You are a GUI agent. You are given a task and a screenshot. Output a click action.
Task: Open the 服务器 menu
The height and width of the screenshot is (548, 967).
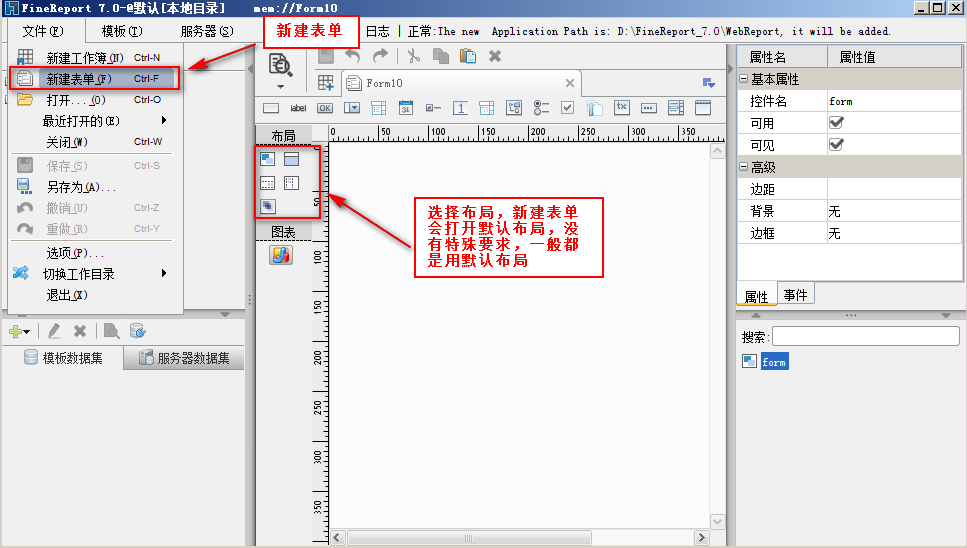click(x=207, y=31)
